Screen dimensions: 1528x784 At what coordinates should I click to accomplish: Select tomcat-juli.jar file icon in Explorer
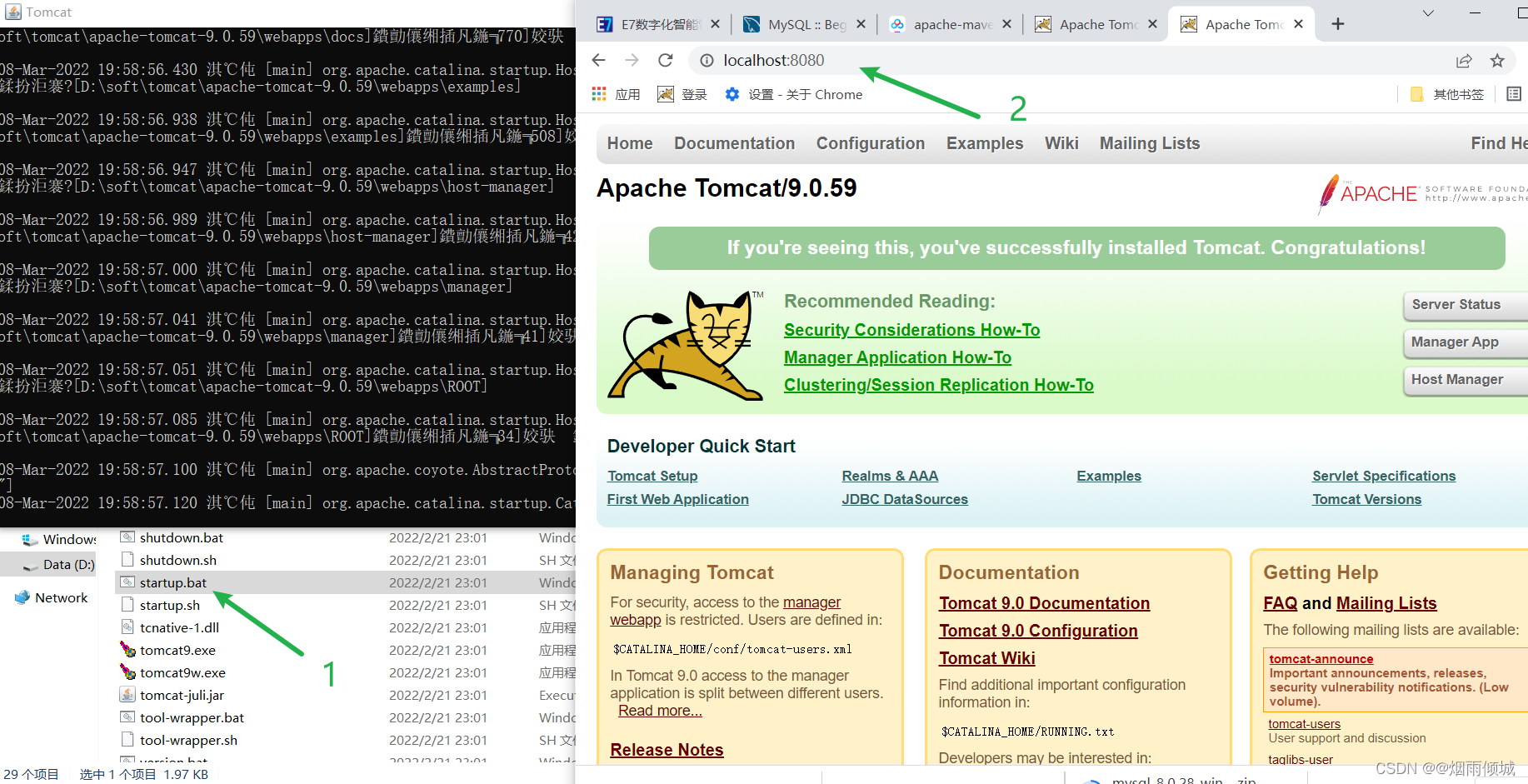coord(127,694)
